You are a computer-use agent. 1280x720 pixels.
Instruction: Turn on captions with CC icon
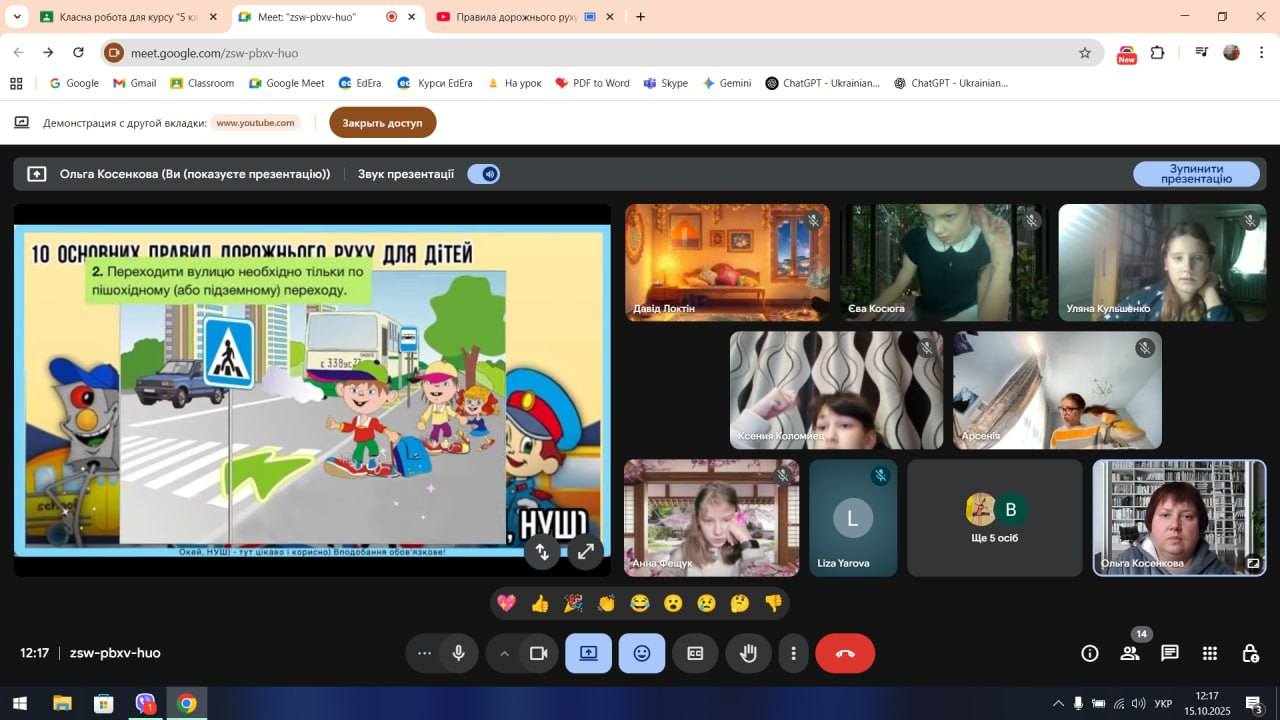click(695, 654)
